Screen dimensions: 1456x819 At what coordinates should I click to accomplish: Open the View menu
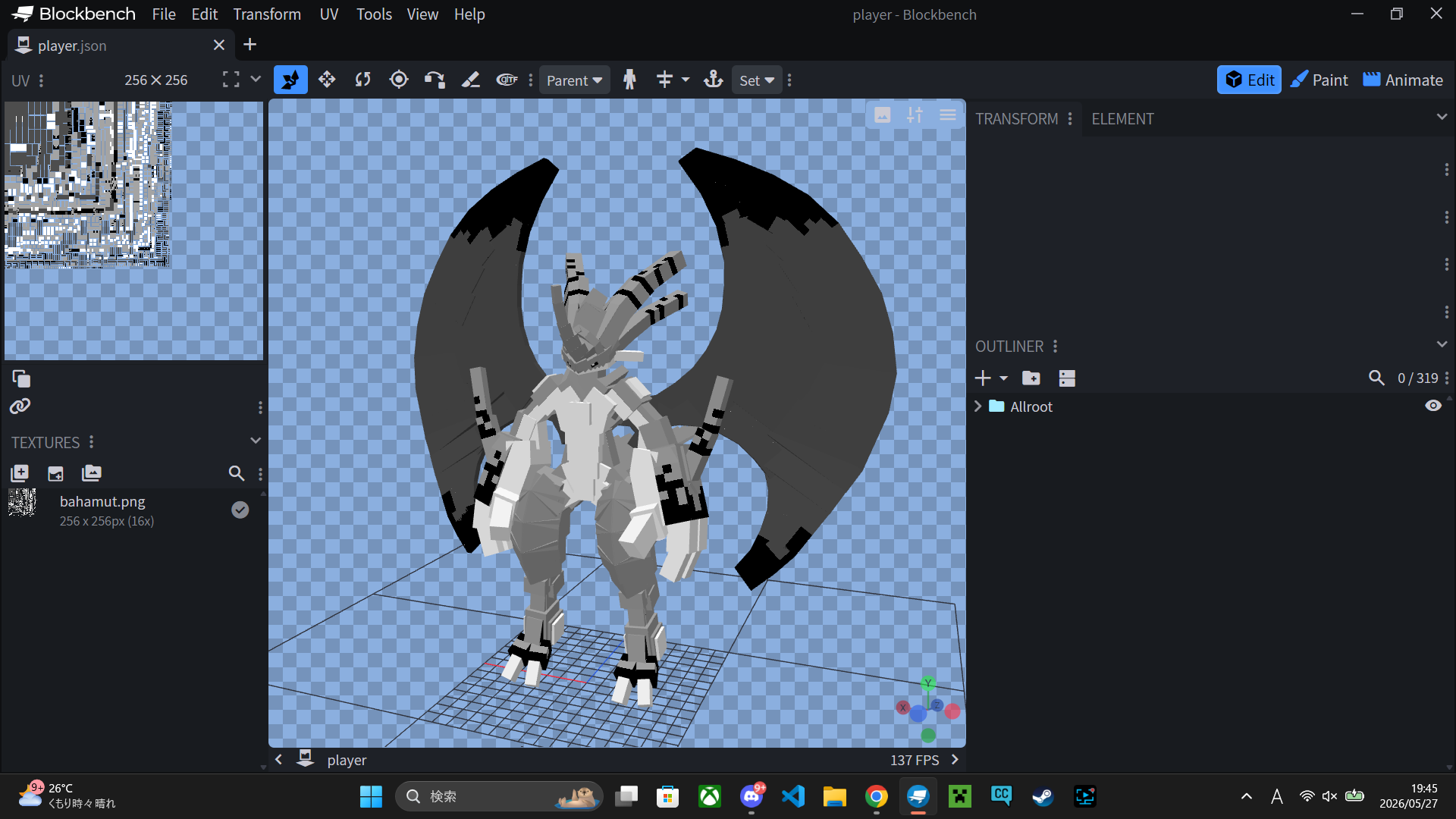(x=422, y=14)
